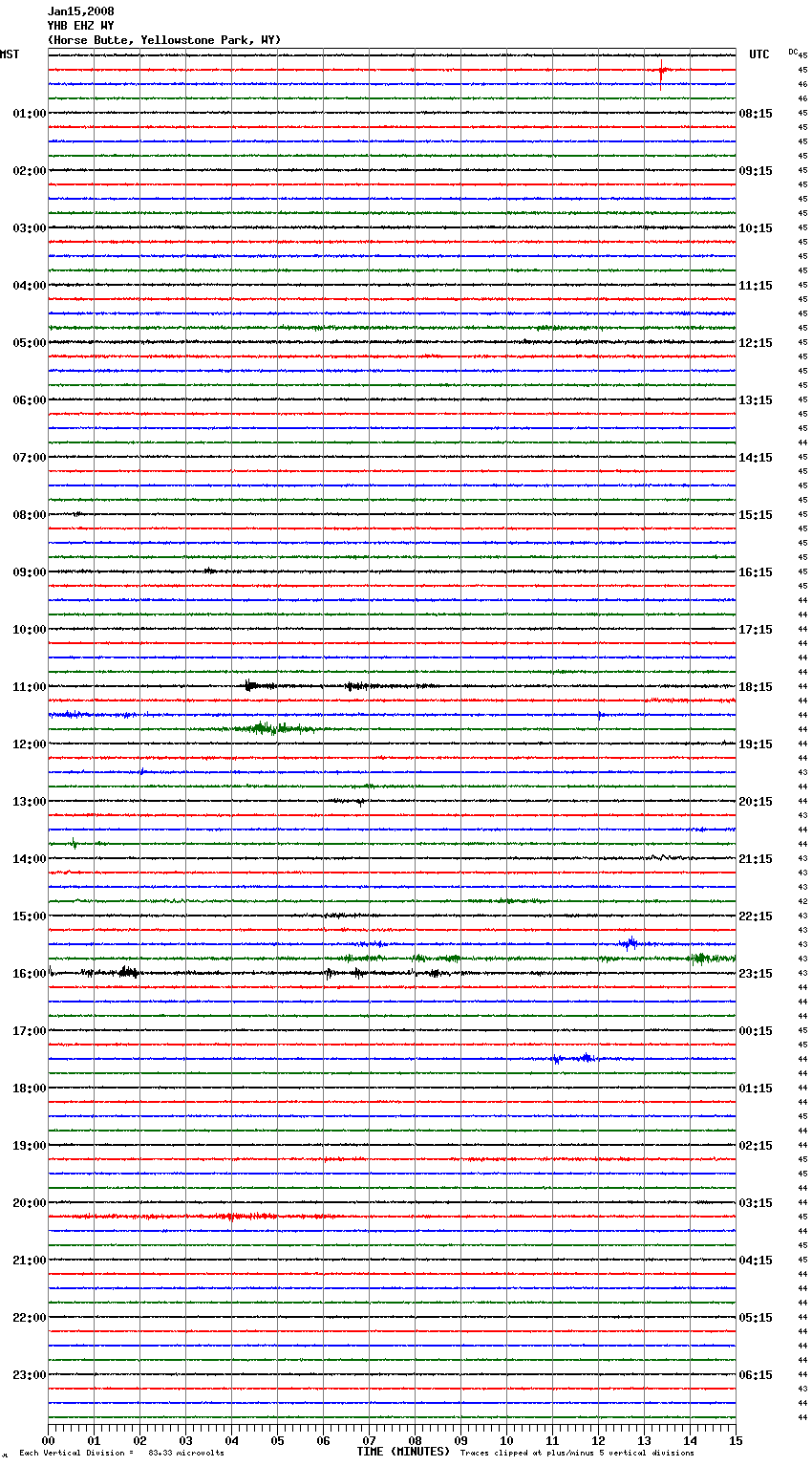Select the 17:00 MST time label

[30, 1031]
